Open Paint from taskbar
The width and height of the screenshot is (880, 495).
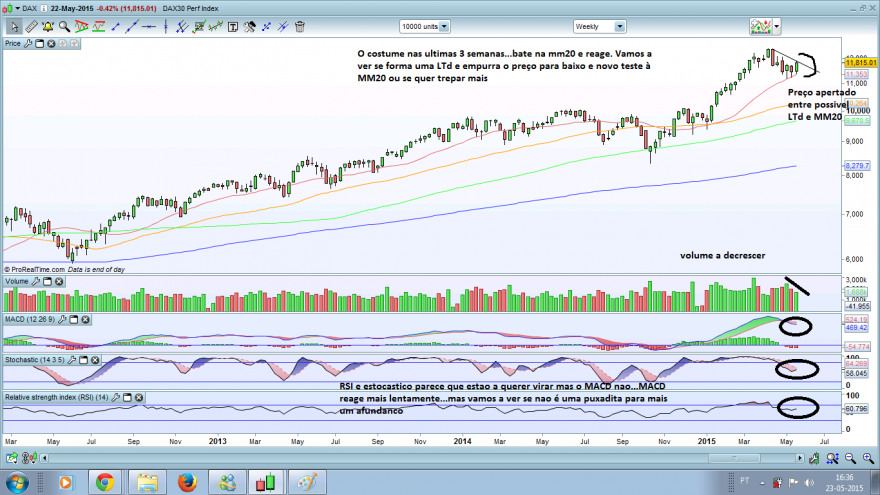click(x=306, y=482)
